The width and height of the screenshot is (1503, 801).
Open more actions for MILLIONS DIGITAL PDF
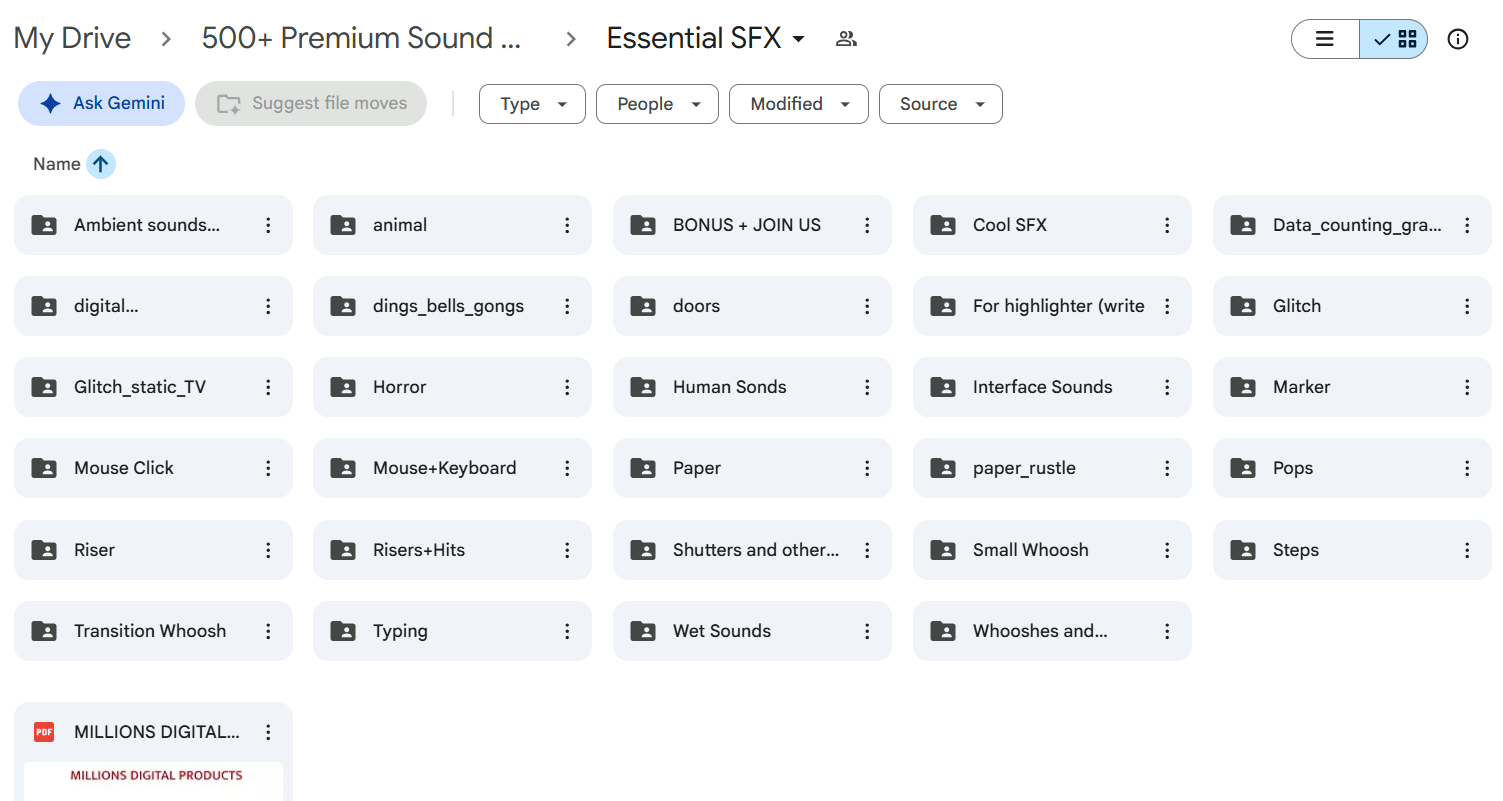coord(268,732)
